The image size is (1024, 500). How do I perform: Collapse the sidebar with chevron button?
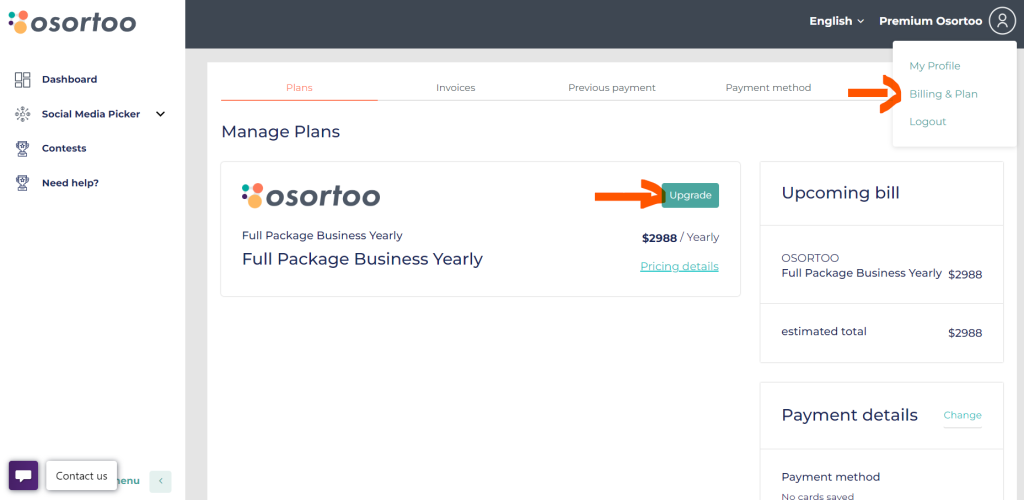point(161,482)
